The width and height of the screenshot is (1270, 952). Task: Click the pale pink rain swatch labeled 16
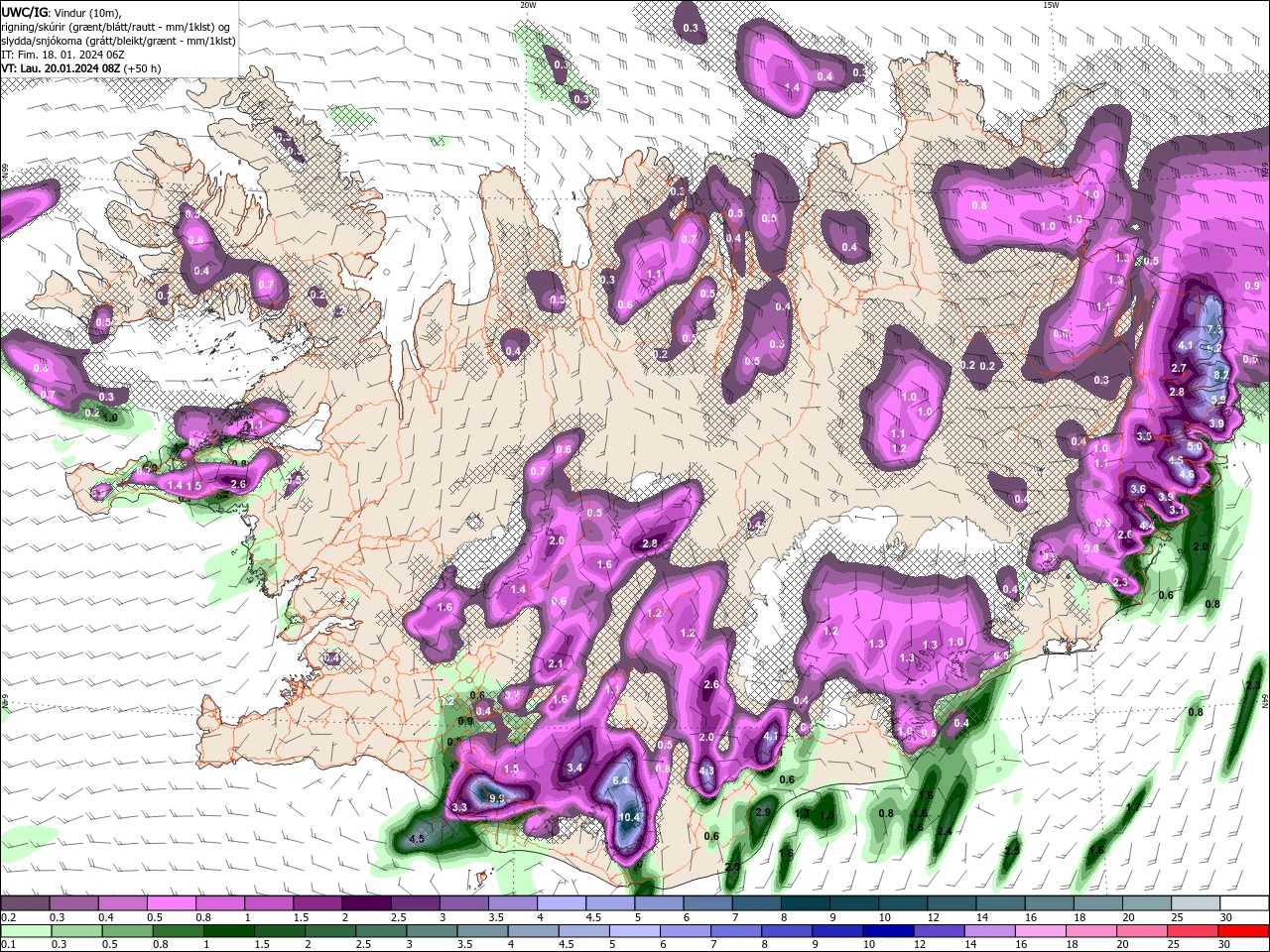click(1041, 930)
